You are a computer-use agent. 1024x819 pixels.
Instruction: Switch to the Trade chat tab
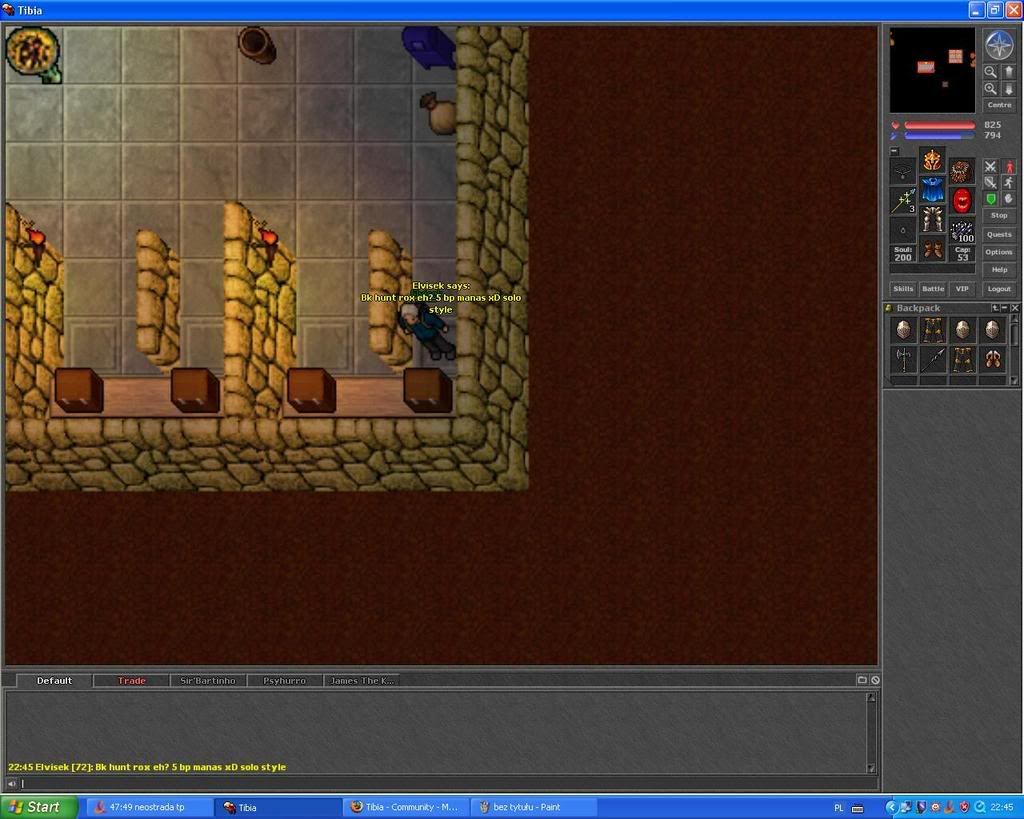coord(131,681)
